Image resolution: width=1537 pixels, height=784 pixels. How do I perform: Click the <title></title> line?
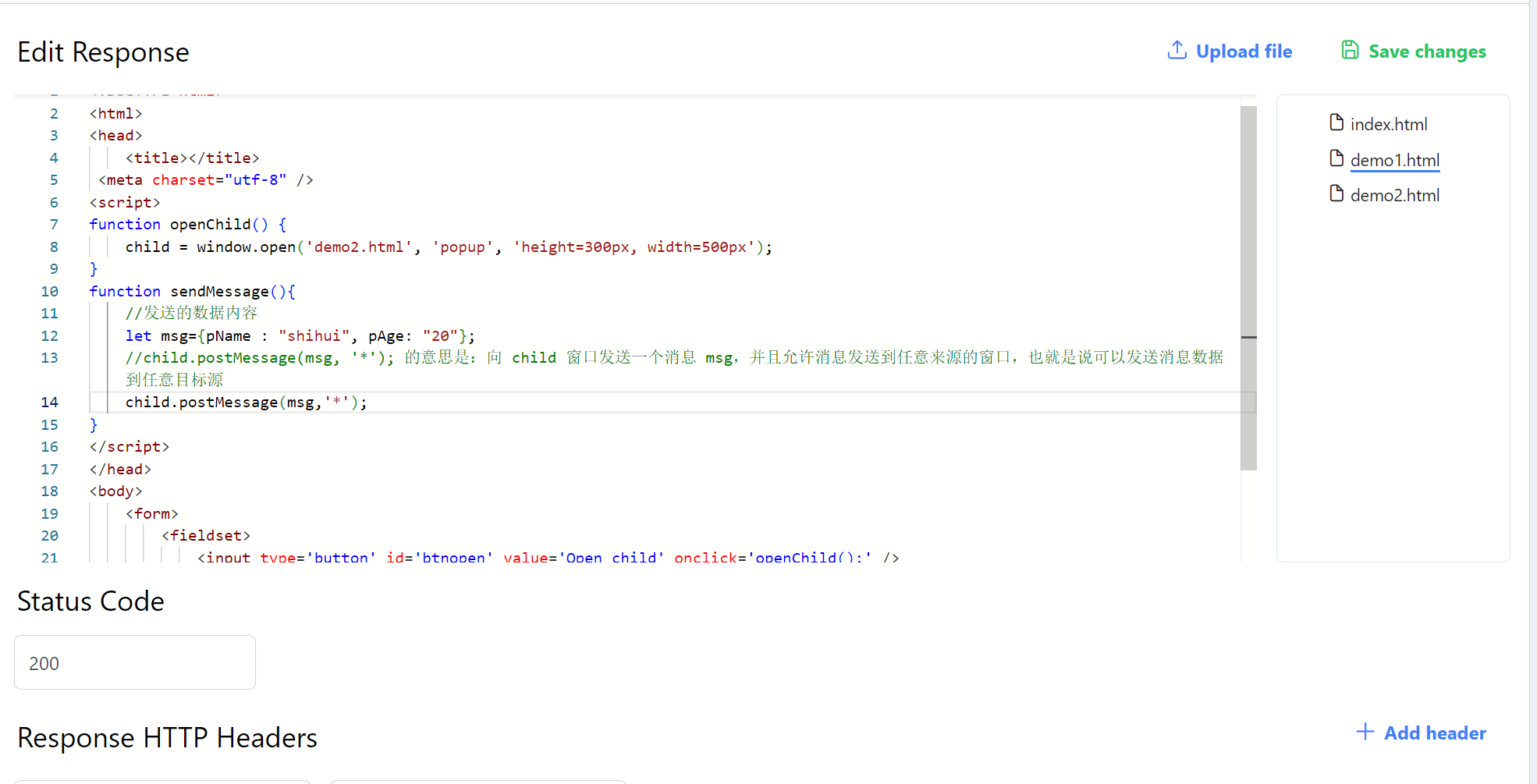point(192,158)
